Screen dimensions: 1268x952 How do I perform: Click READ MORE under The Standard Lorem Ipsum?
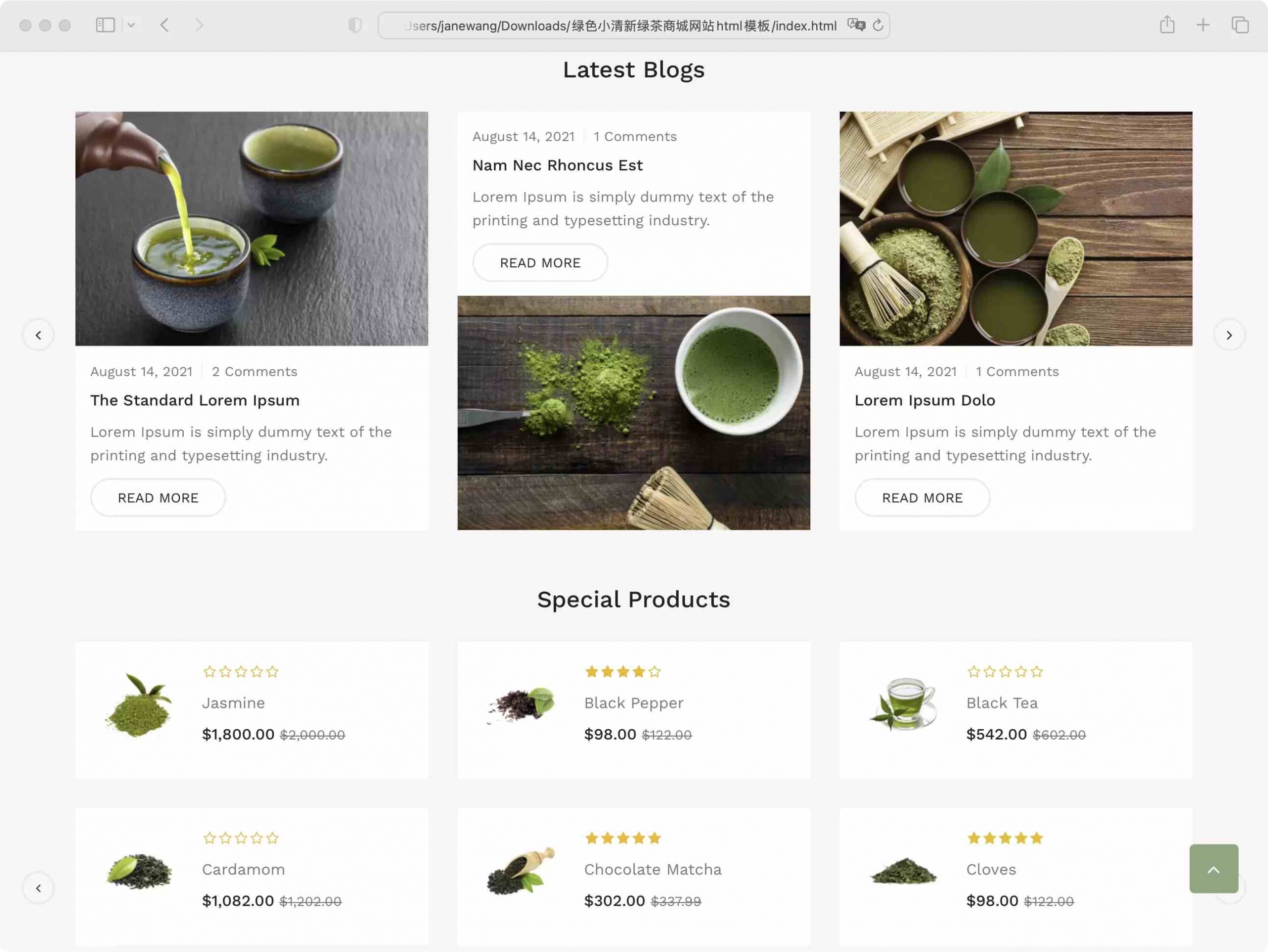[x=158, y=498]
